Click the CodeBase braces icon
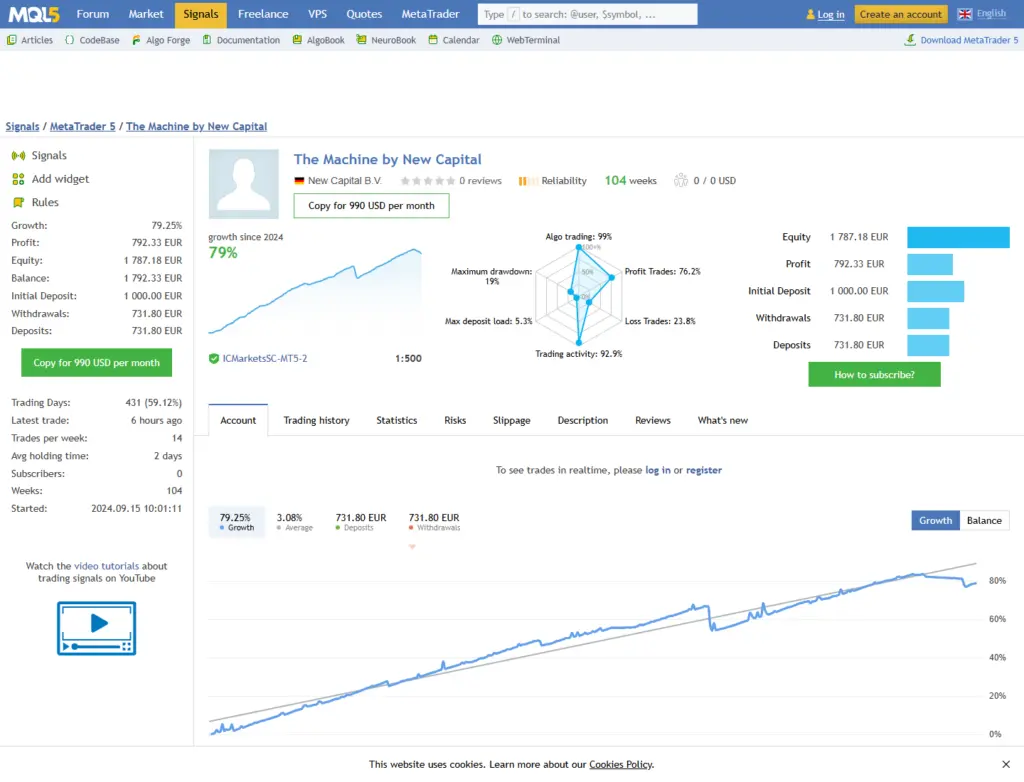The height and width of the screenshot is (782, 1024). pyautogui.click(x=69, y=40)
